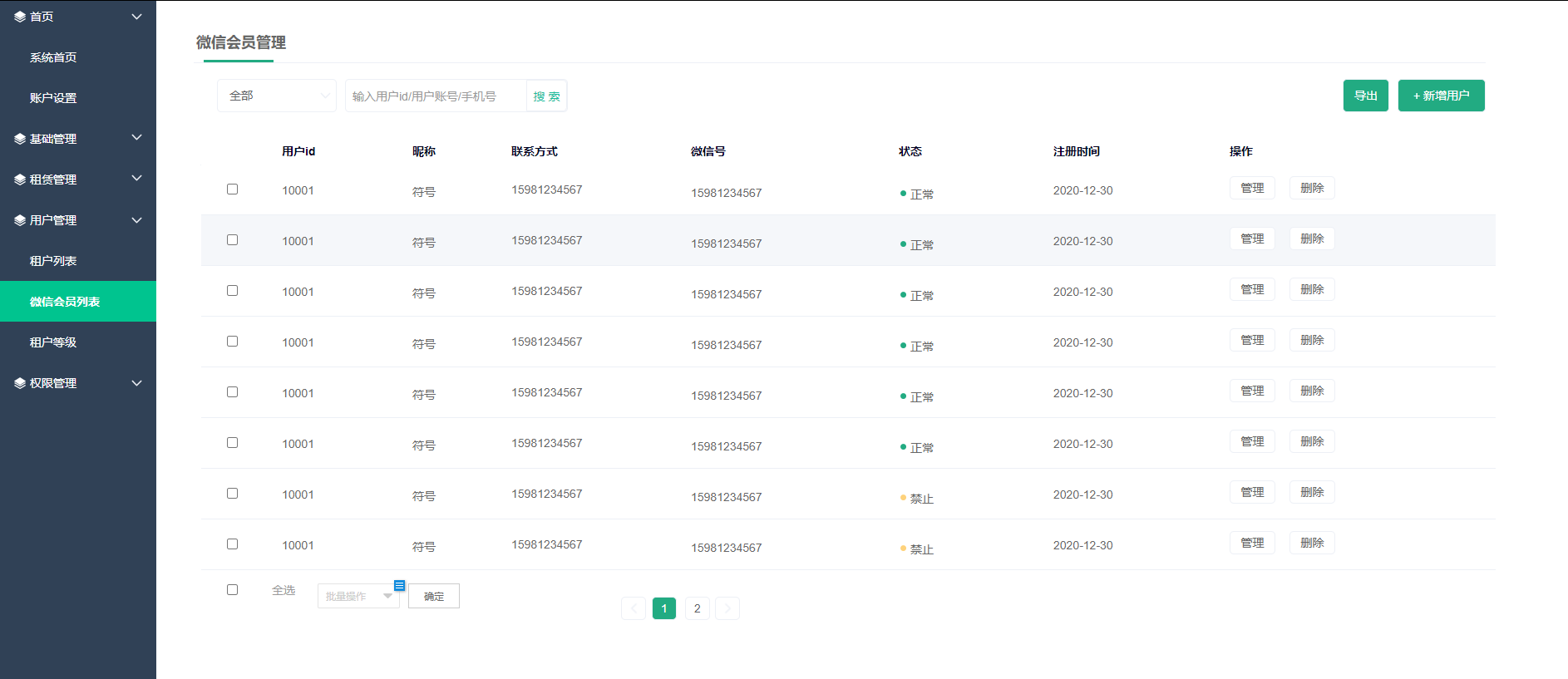Tick the checkbox in the third table row

click(x=233, y=291)
